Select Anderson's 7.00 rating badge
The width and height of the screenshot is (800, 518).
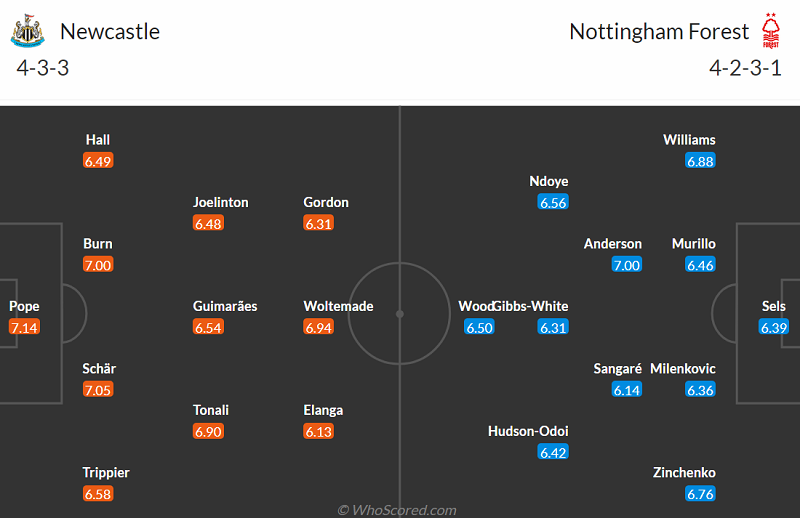coord(626,265)
